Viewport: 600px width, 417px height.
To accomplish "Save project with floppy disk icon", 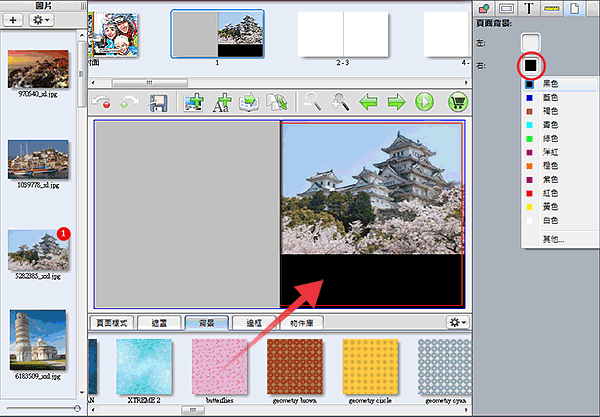I will (158, 103).
